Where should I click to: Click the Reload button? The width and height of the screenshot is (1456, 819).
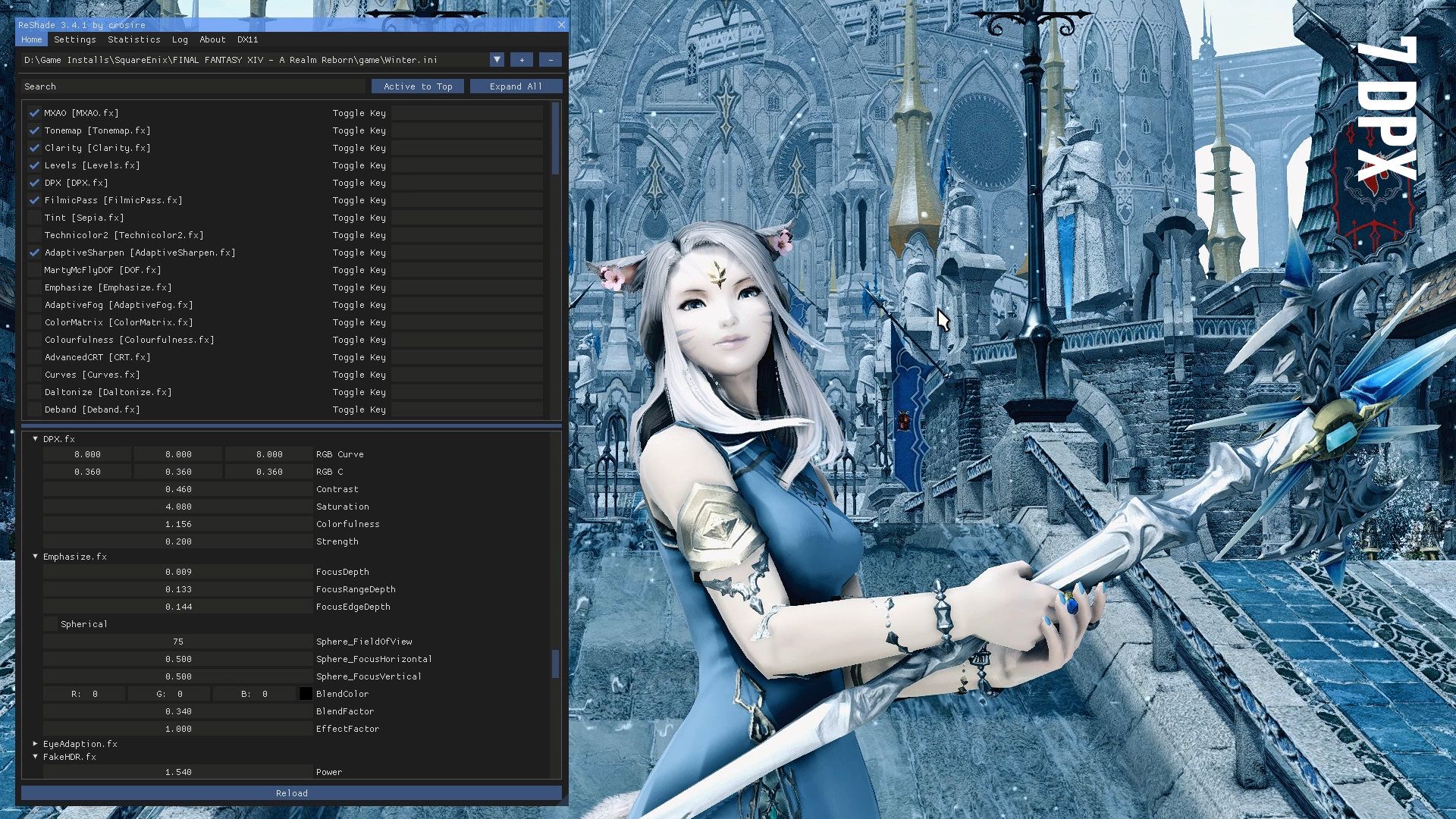click(291, 793)
